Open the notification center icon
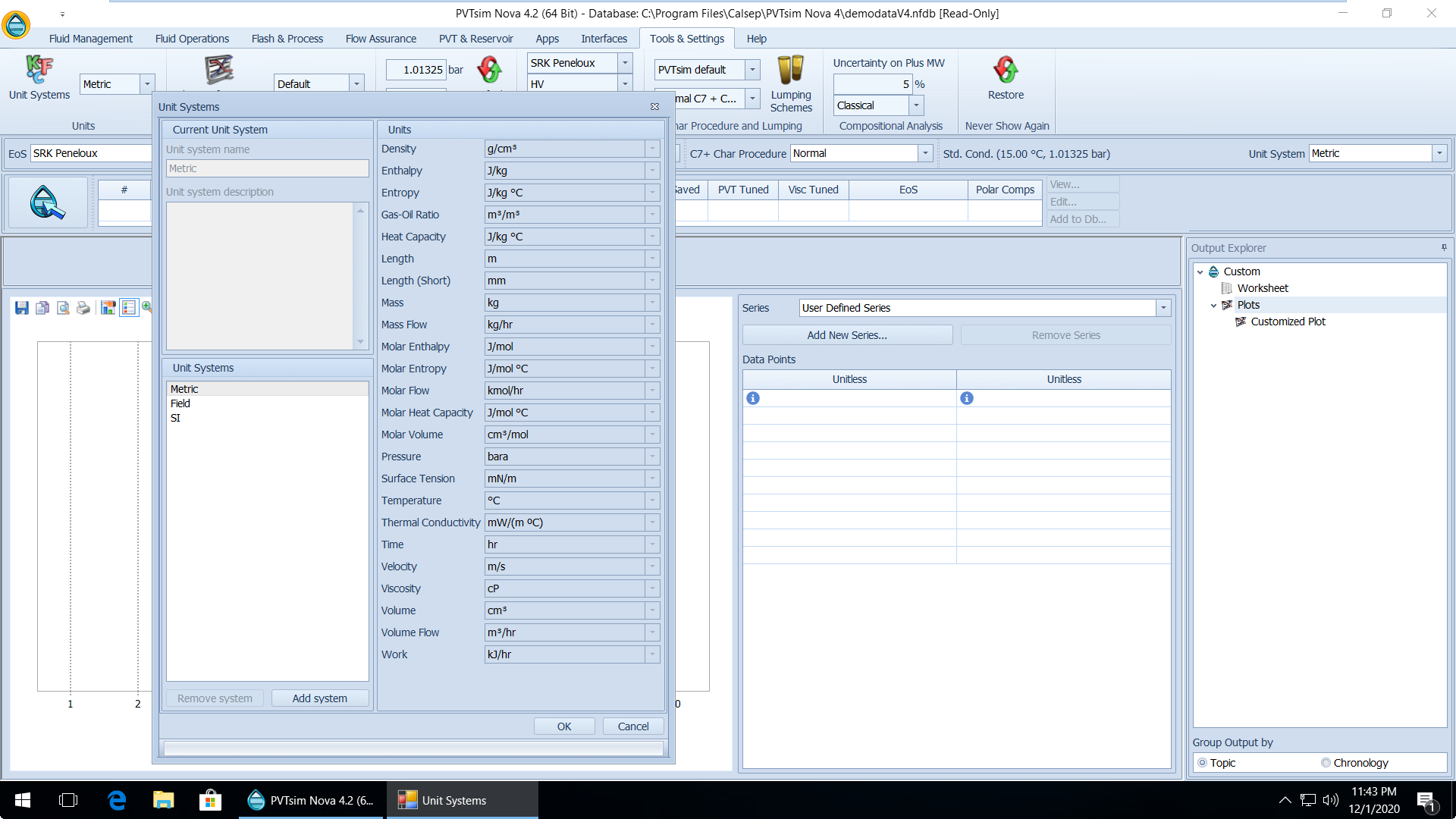 coord(1426,800)
